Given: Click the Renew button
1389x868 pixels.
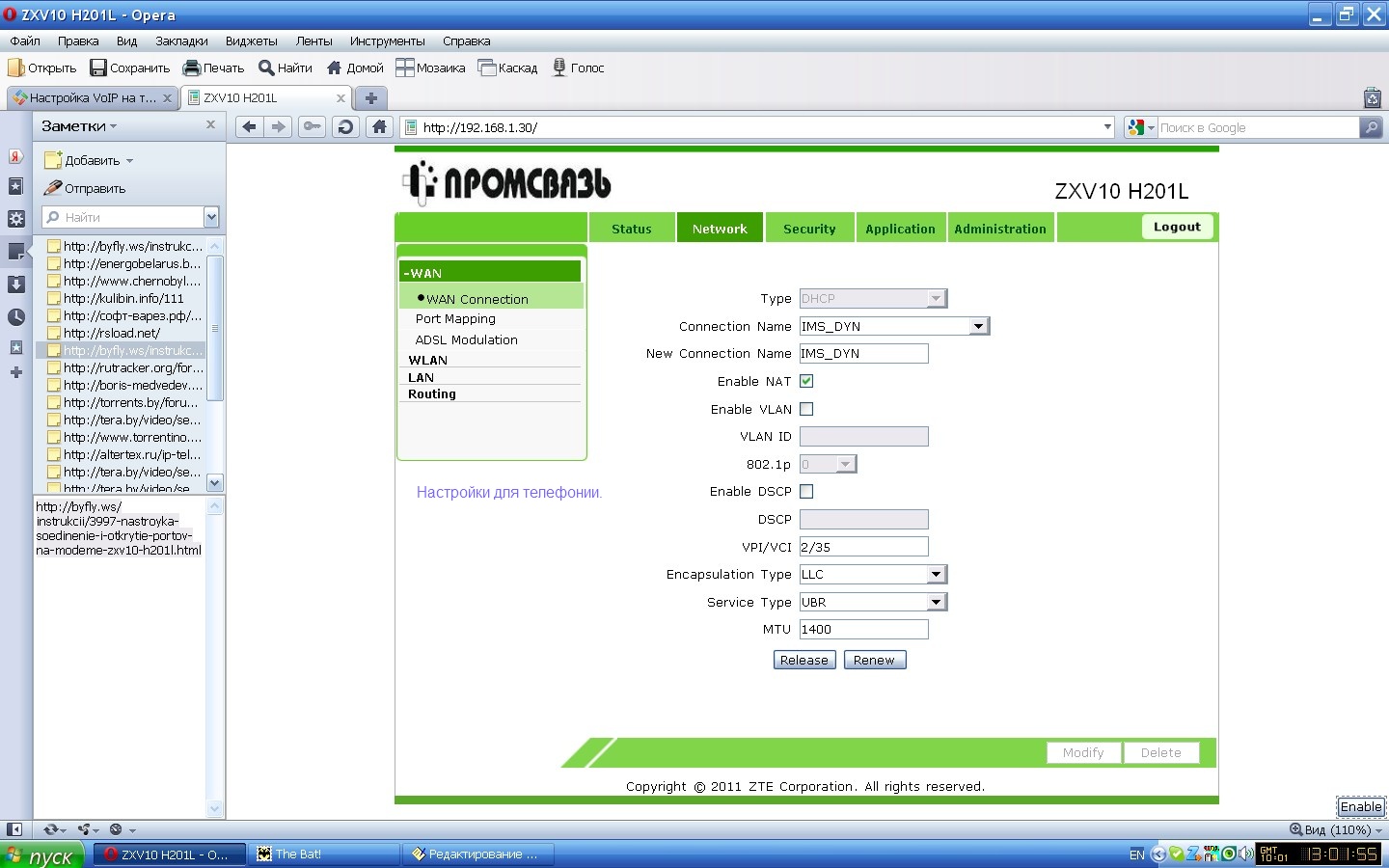Looking at the screenshot, I should (x=874, y=660).
